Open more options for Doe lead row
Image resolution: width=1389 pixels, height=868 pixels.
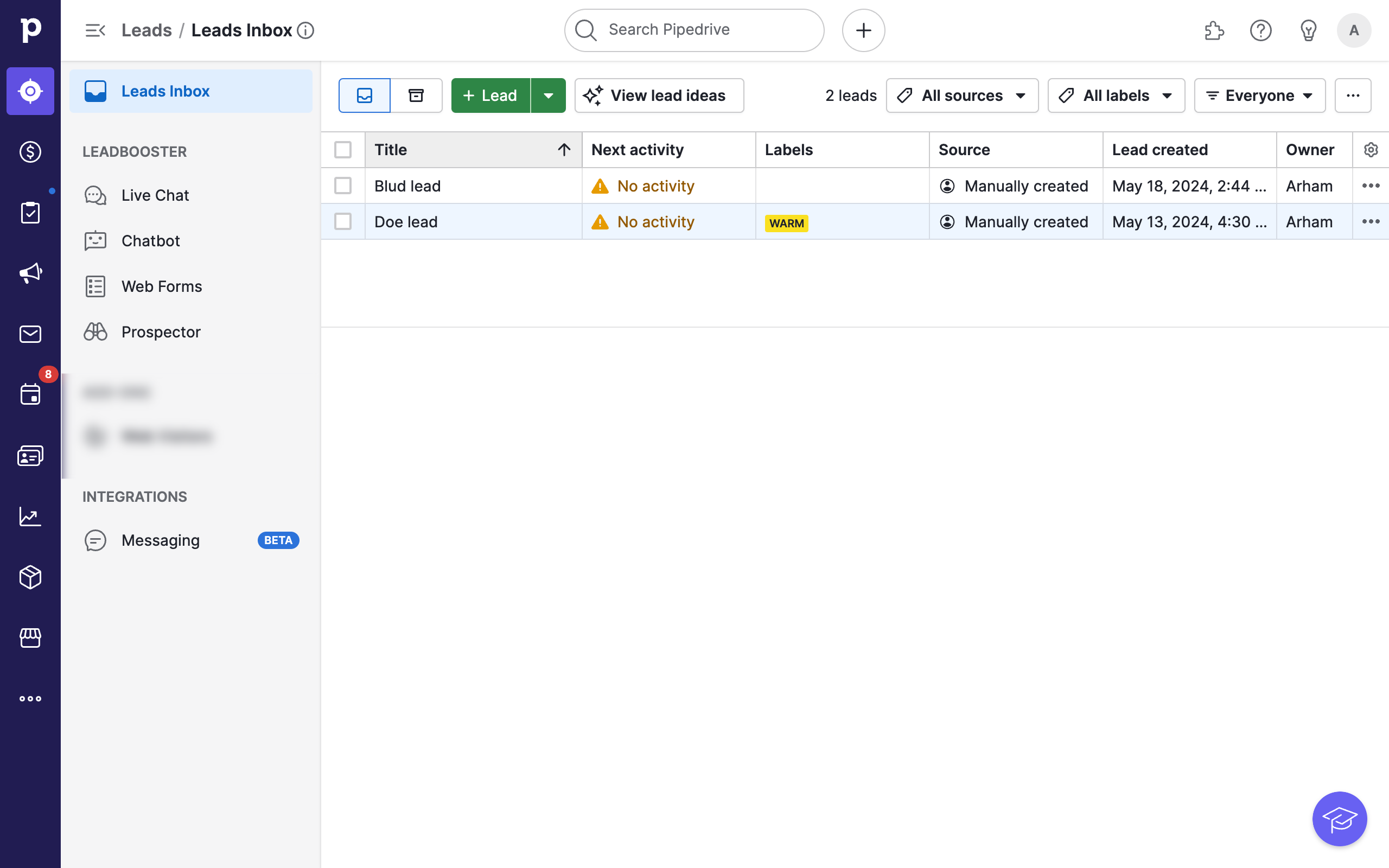pyautogui.click(x=1371, y=221)
